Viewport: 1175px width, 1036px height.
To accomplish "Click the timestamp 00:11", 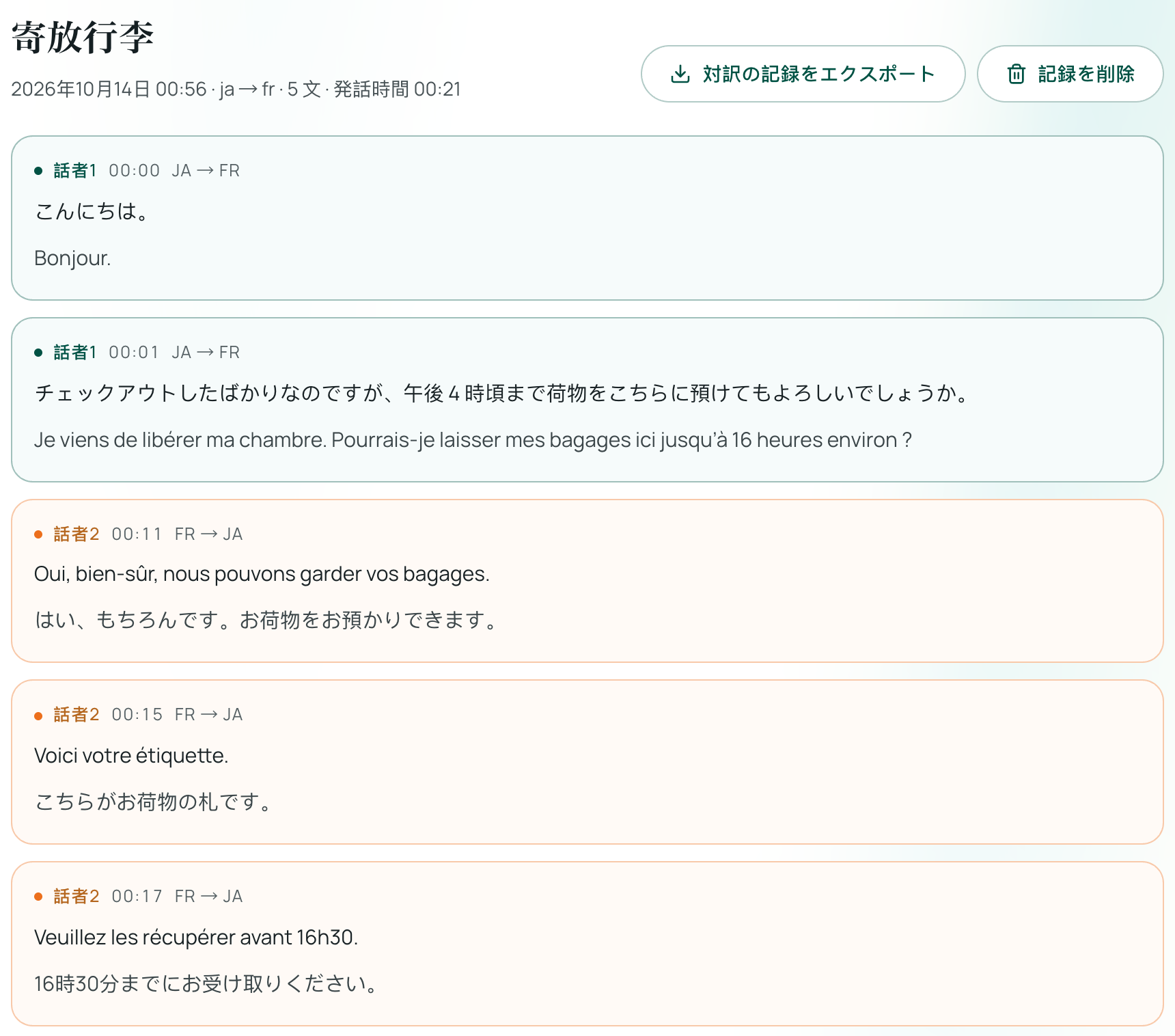I will tap(137, 534).
